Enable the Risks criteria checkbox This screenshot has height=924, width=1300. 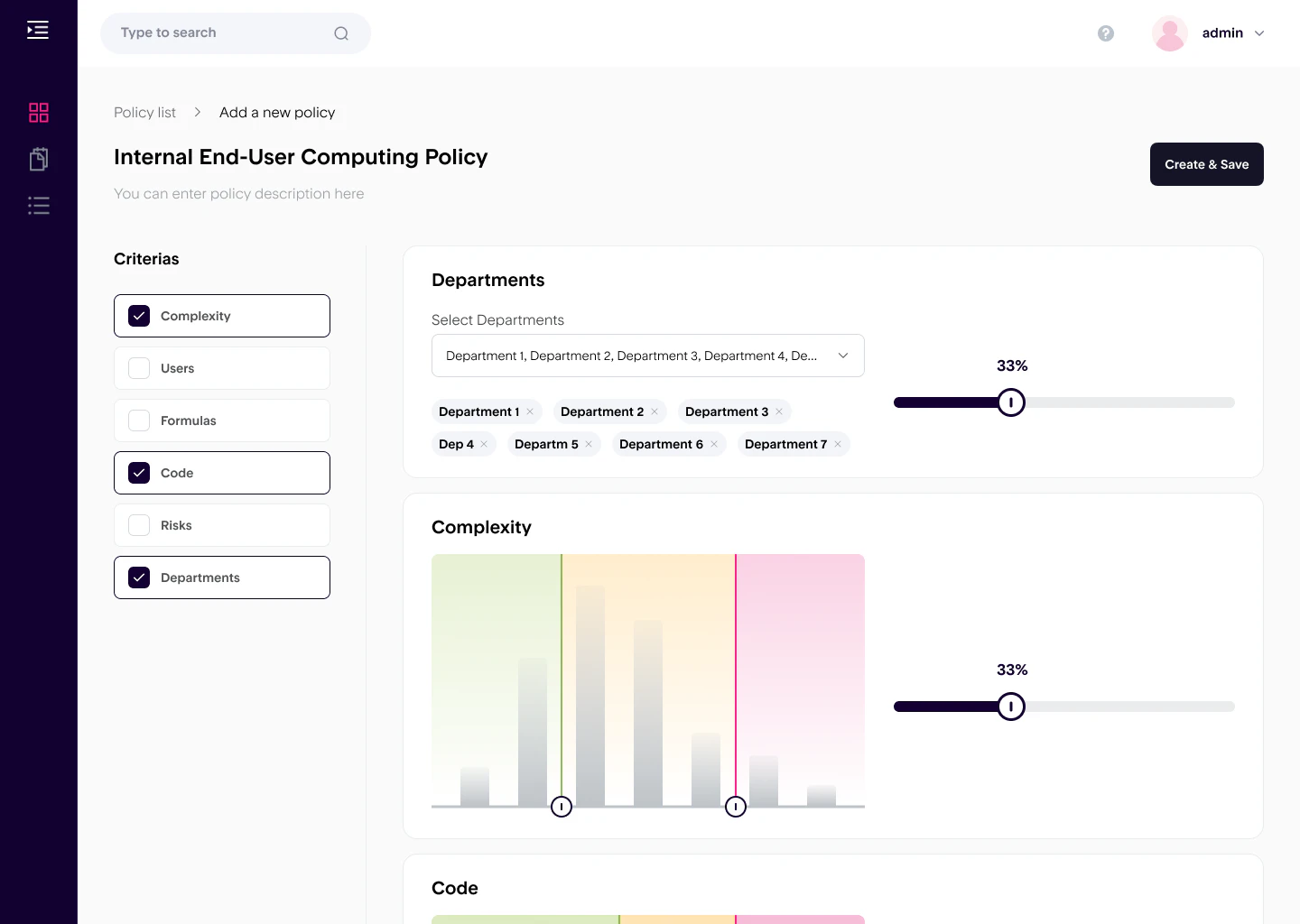point(138,525)
